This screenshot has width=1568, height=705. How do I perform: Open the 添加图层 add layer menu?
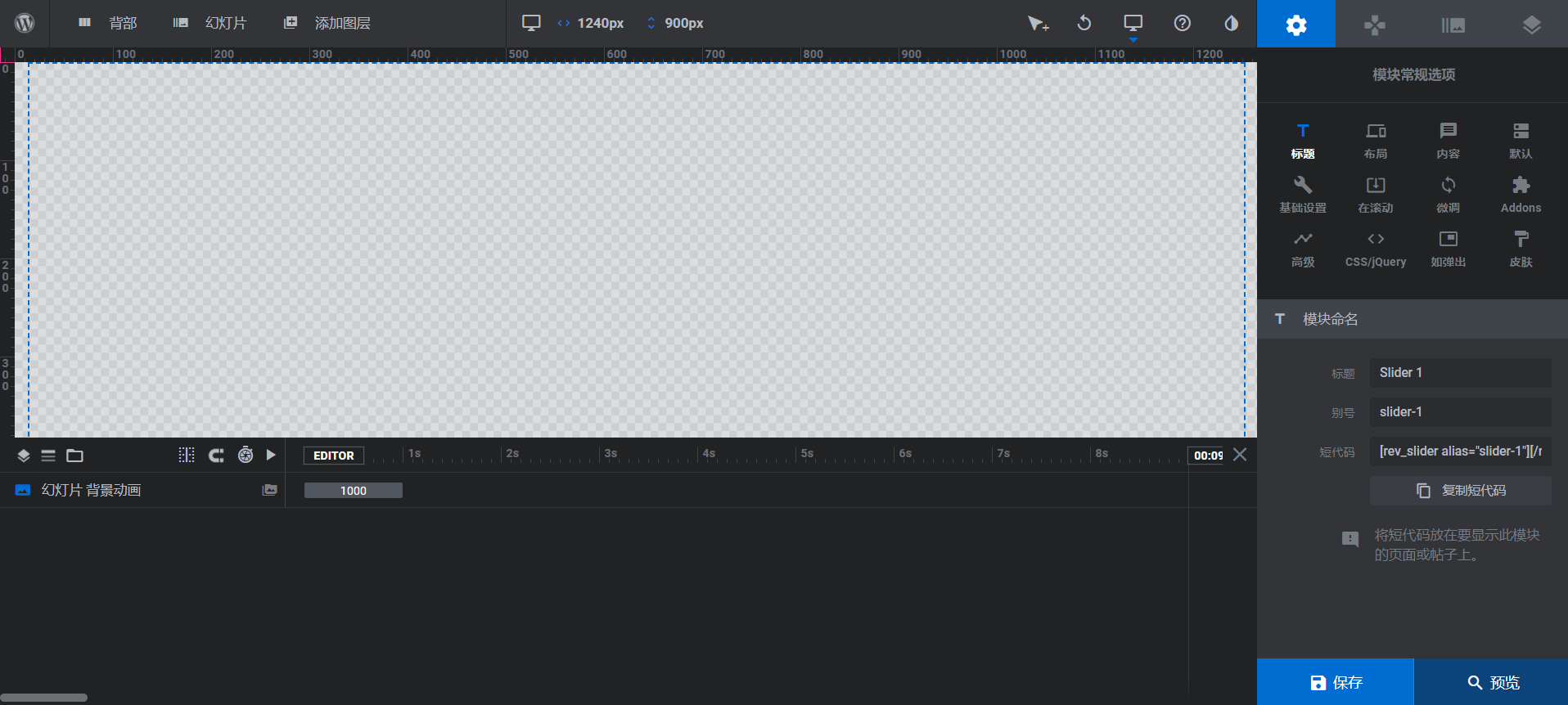[327, 23]
